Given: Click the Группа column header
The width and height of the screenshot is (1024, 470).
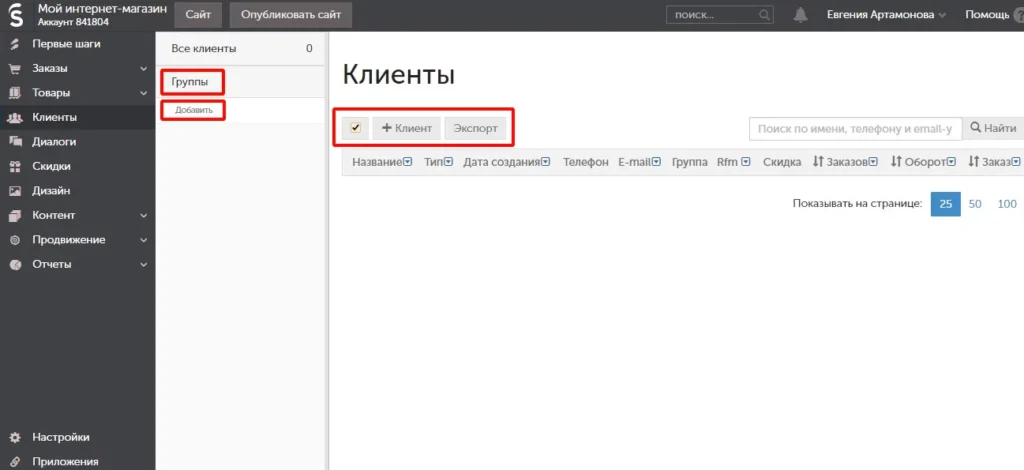Looking at the screenshot, I should (690, 162).
